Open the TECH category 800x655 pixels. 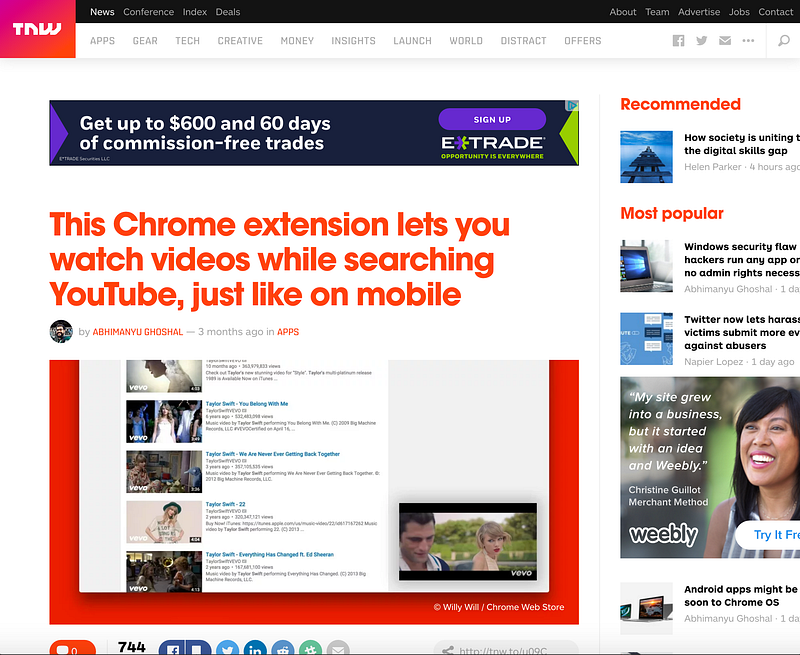point(187,41)
